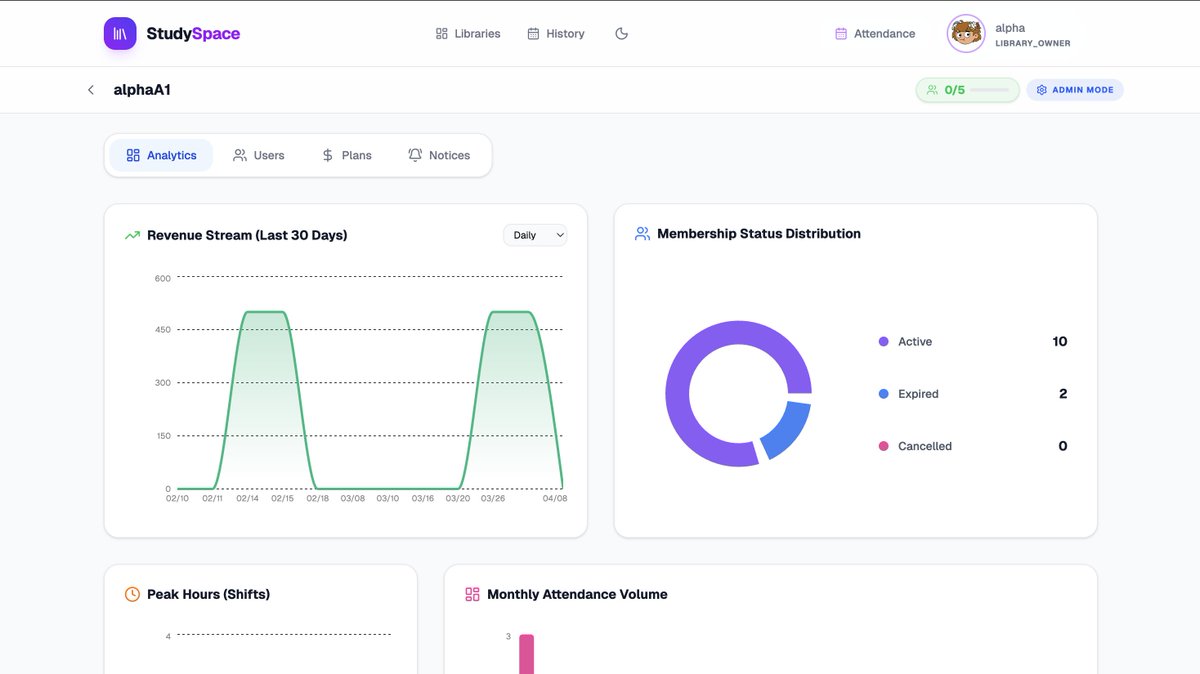Image resolution: width=1200 pixels, height=674 pixels.
Task: Click the Expired blue donut segment
Action: pos(787,429)
